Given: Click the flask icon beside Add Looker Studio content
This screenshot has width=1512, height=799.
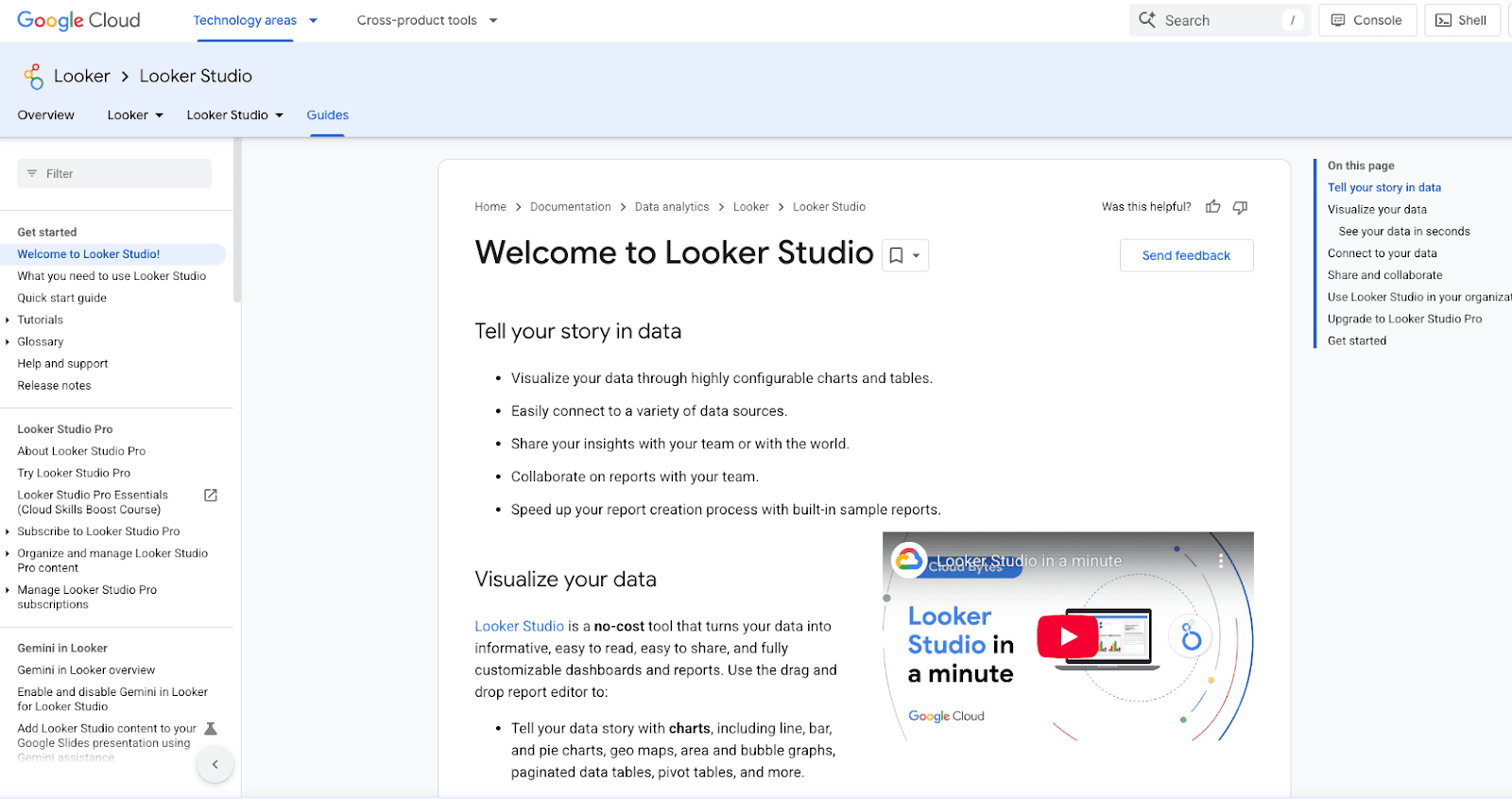Looking at the screenshot, I should click(211, 729).
